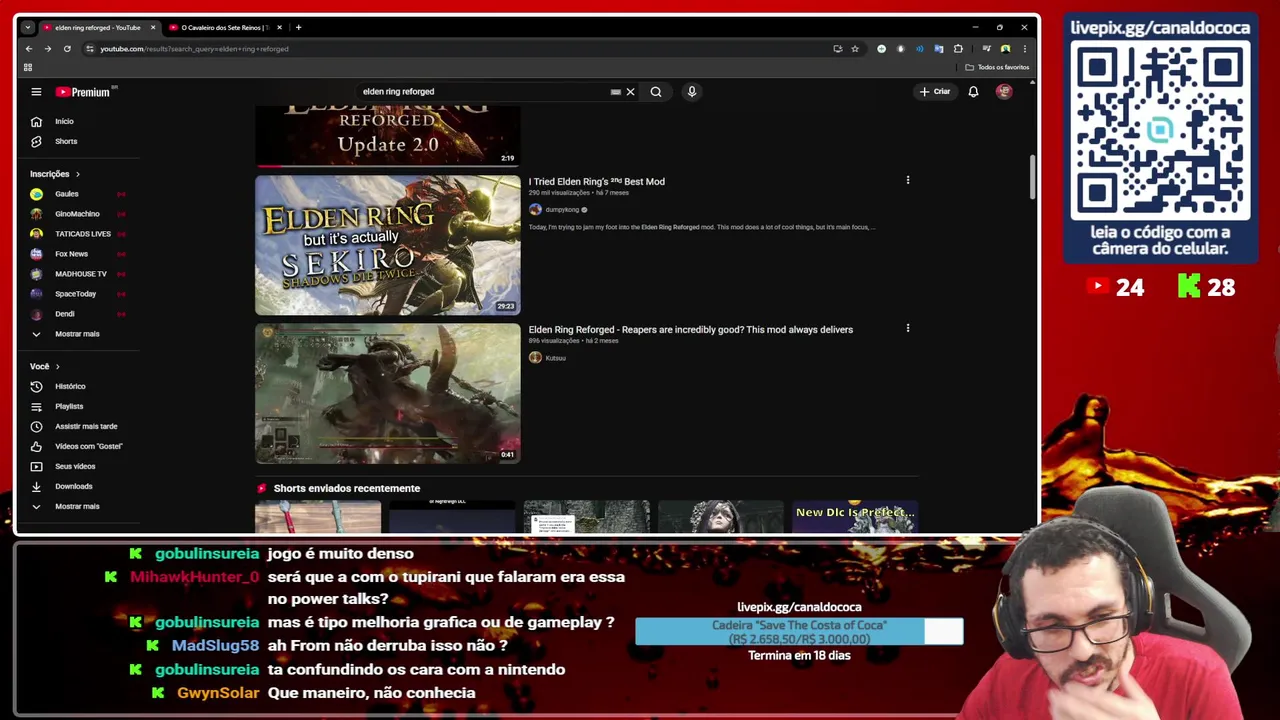Image resolution: width=1280 pixels, height=720 pixels.
Task: Open more options for "I Tried Elden Ring's Best Mod"
Action: point(908,181)
